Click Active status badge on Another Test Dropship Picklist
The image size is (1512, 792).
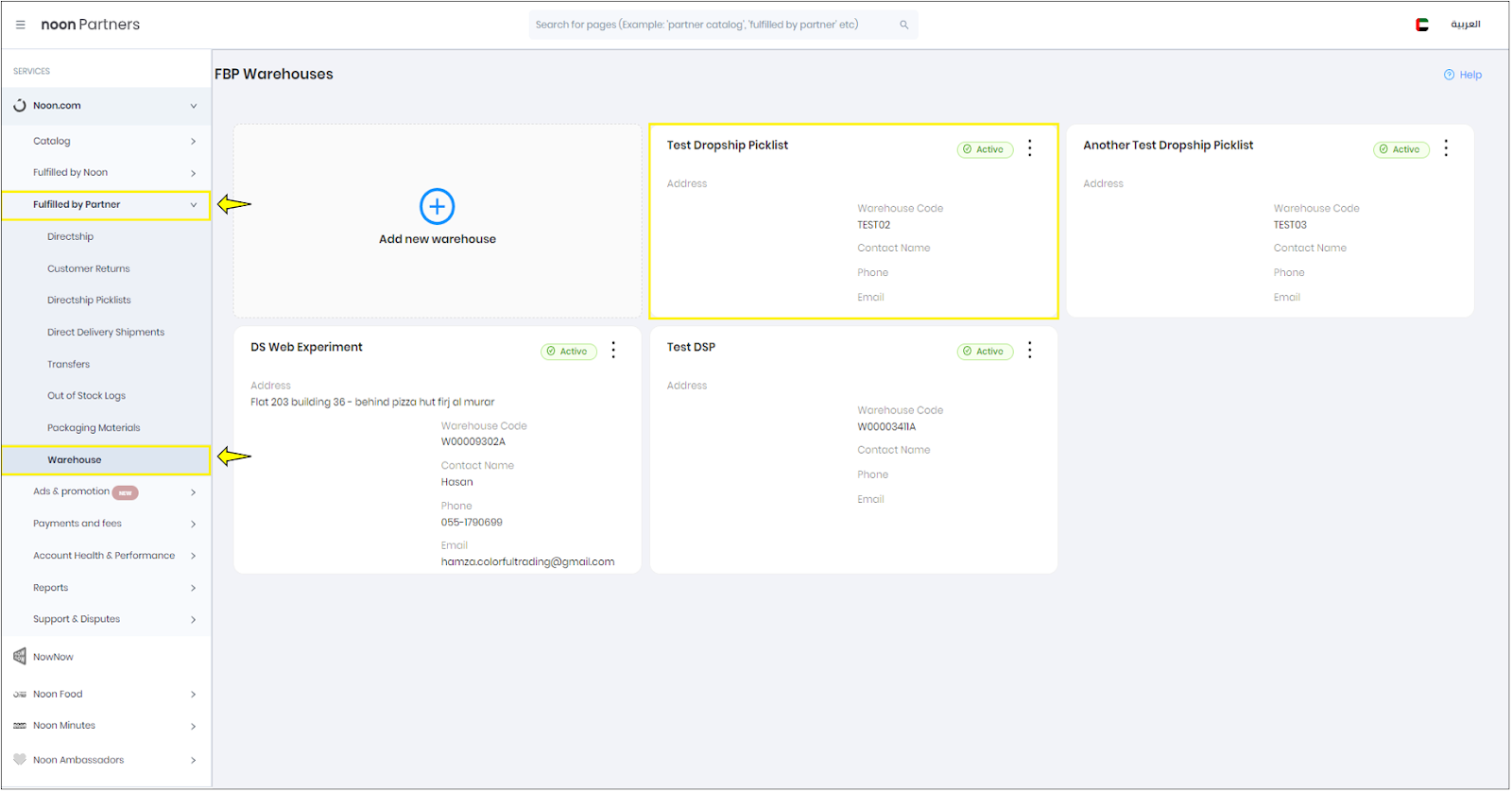pos(1400,149)
